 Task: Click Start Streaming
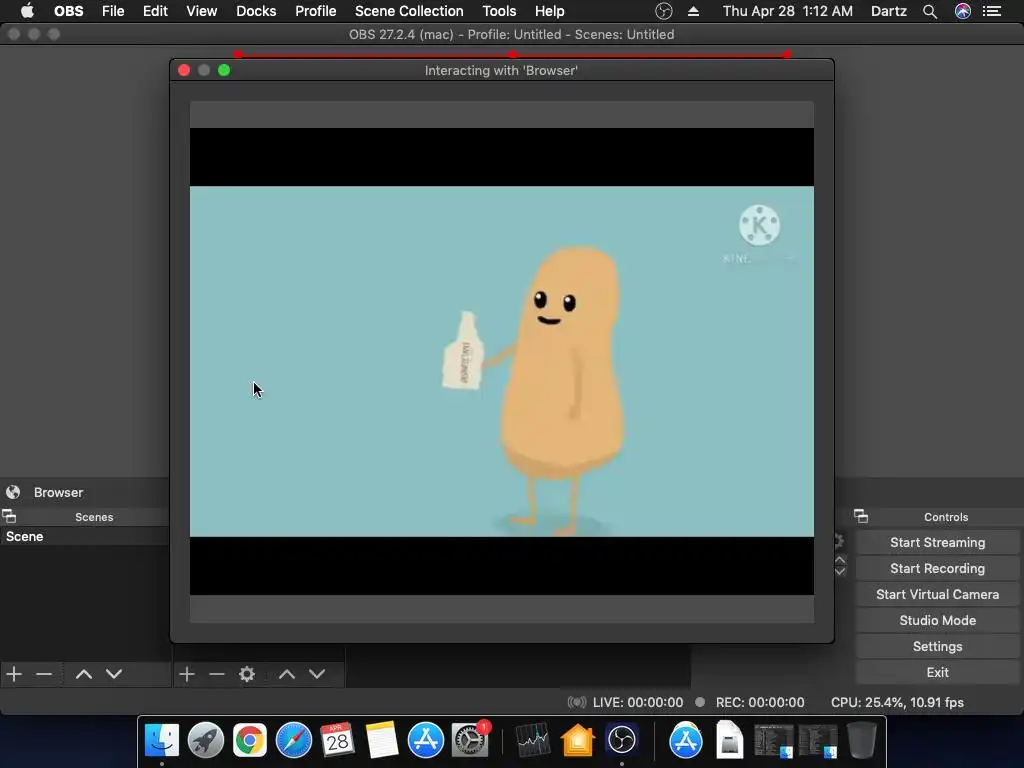coord(937,543)
